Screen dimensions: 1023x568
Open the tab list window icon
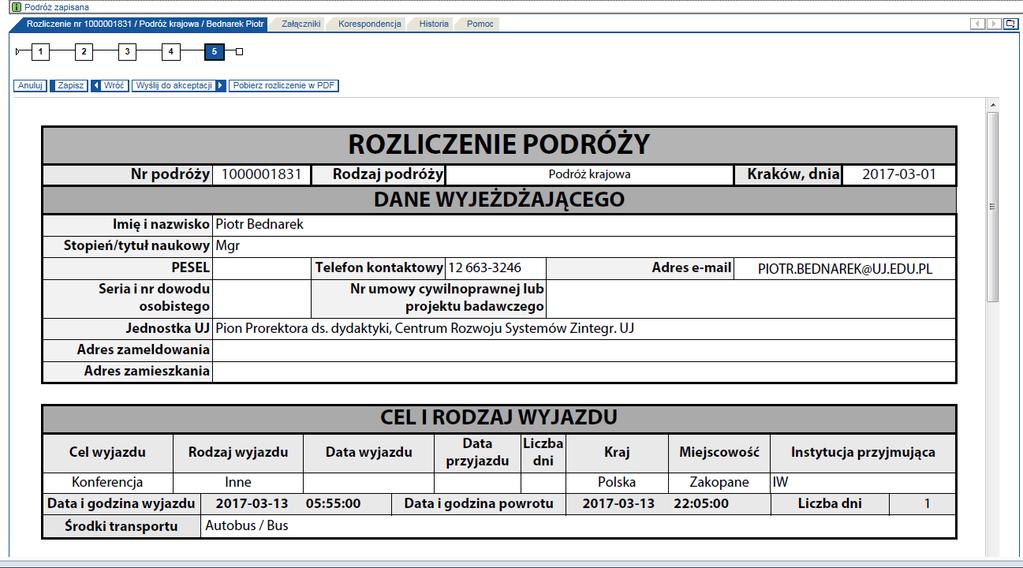pyautogui.click(x=1010, y=24)
